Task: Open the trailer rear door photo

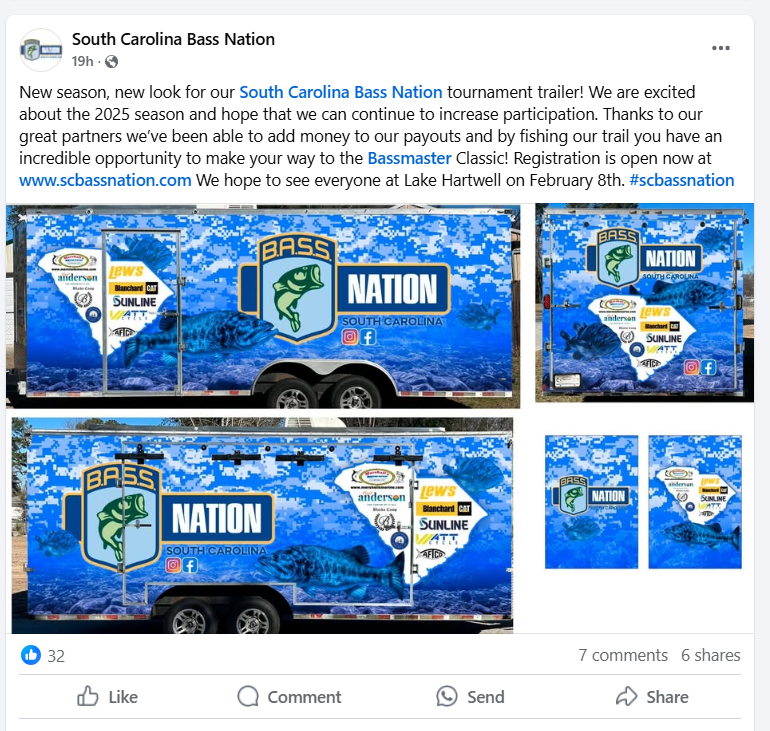Action: 644,303
